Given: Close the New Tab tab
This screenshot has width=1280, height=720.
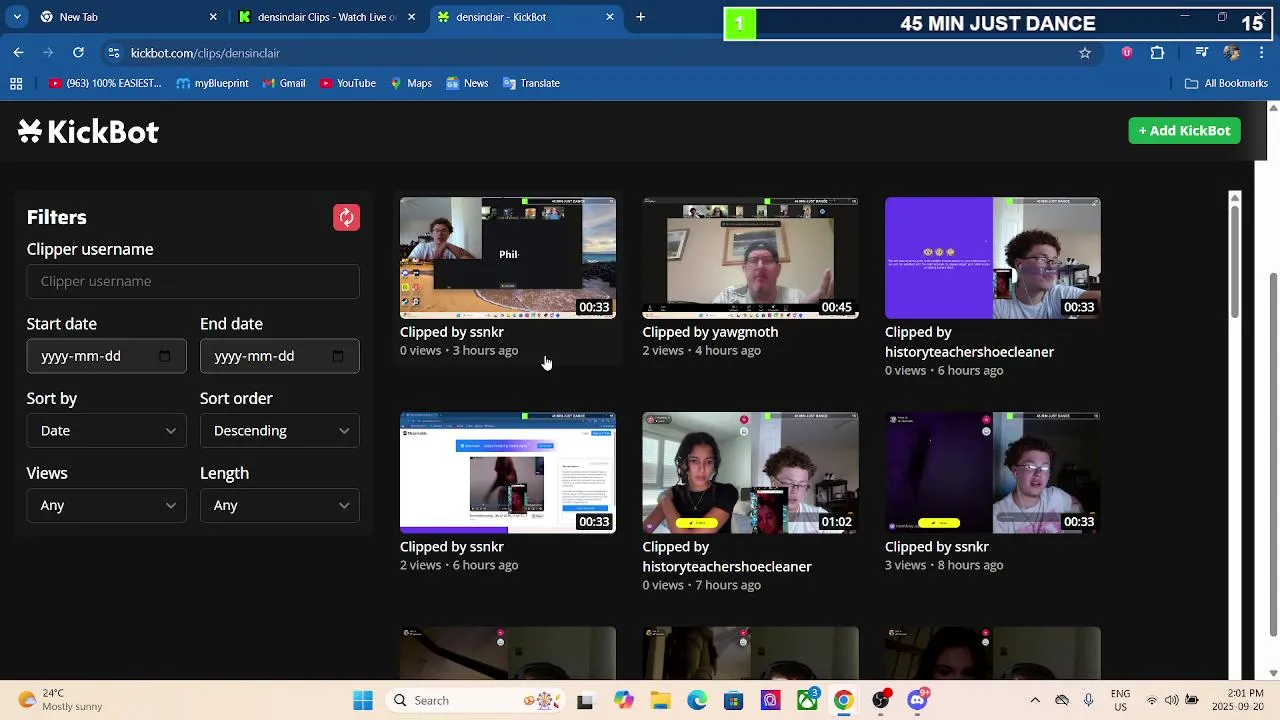Looking at the screenshot, I should point(213,17).
